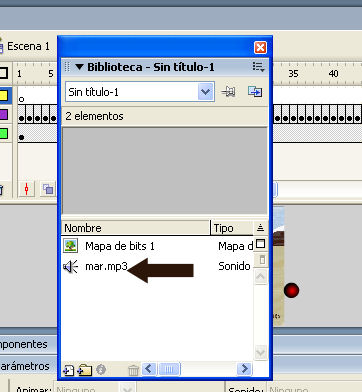362x392 pixels.
Task: Sort items by the Nombre column header
Action: click(136, 228)
